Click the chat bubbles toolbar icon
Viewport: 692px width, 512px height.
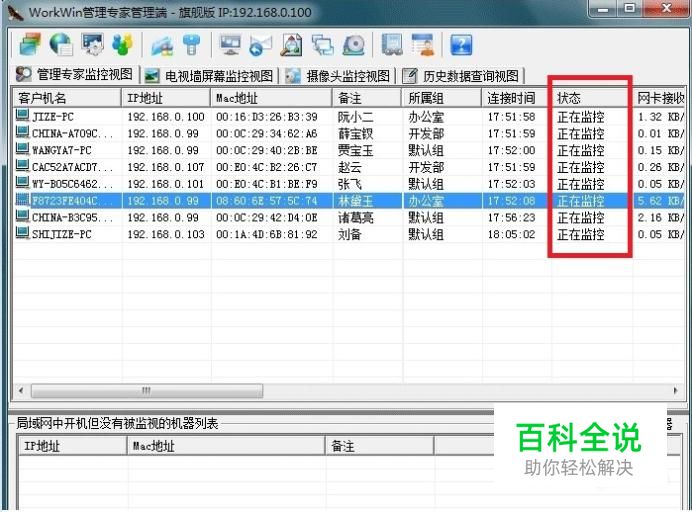(323, 45)
